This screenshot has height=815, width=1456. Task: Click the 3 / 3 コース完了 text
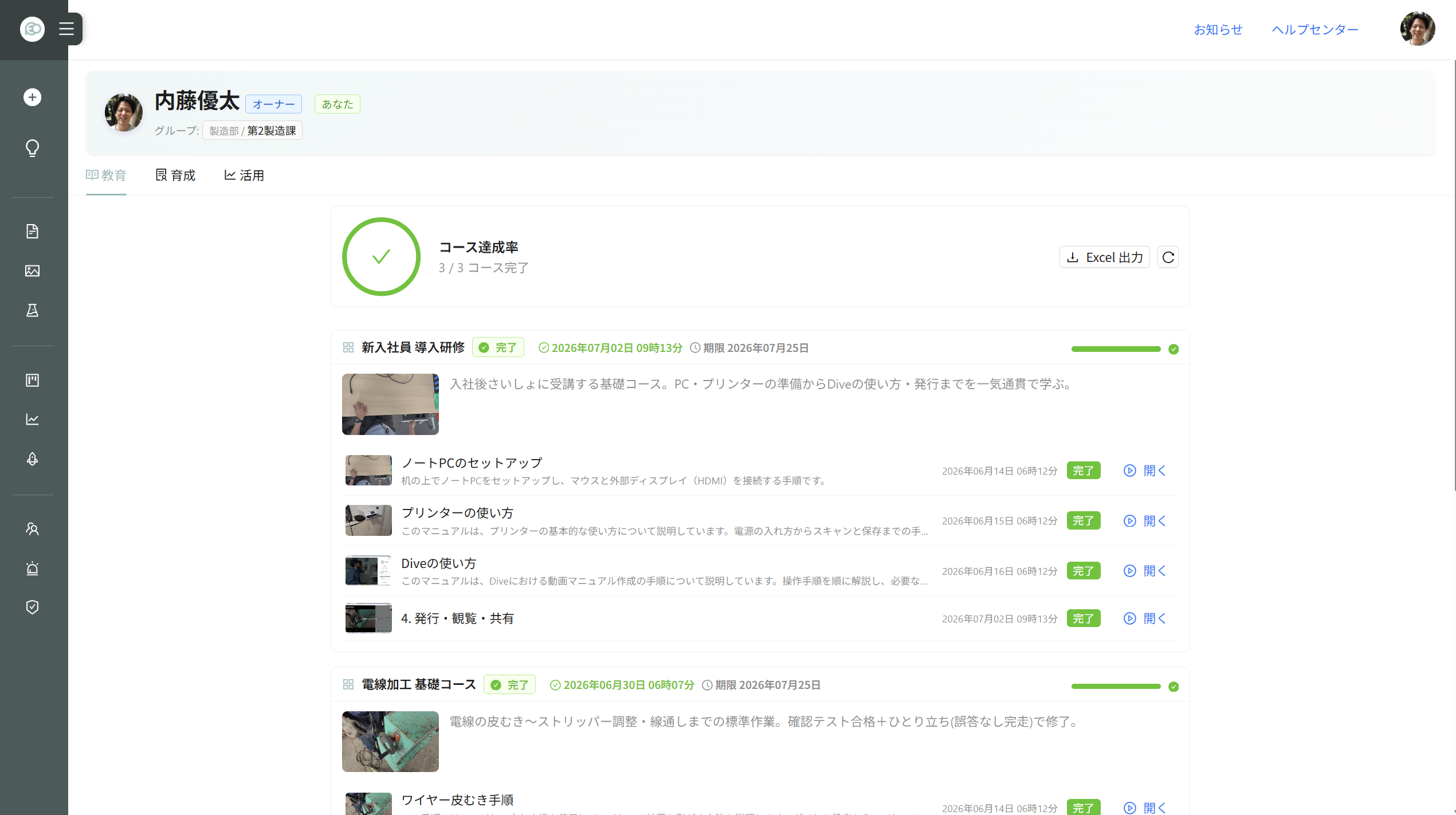[x=484, y=268]
